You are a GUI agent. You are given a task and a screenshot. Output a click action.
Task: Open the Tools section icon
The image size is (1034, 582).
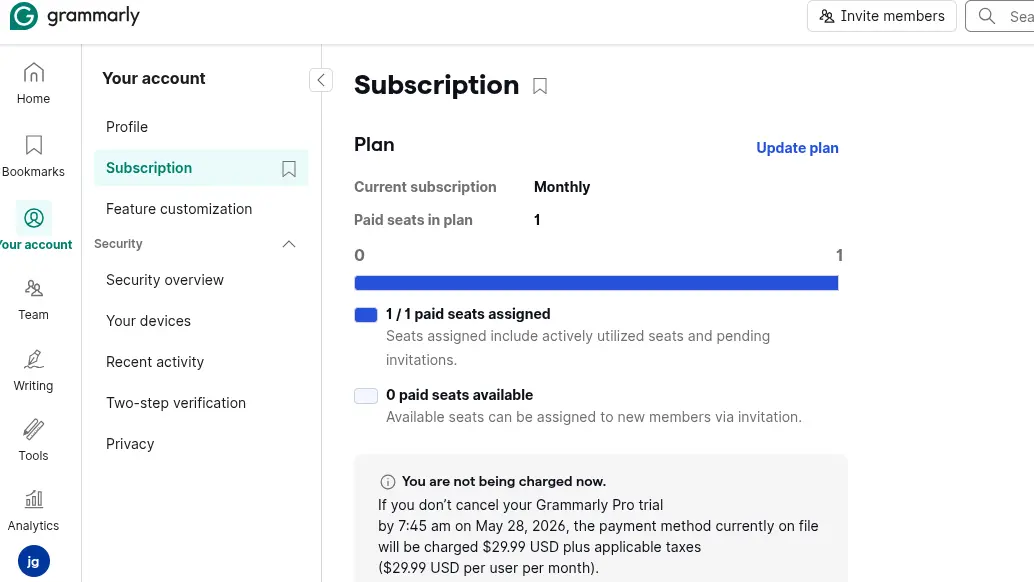pos(34,430)
